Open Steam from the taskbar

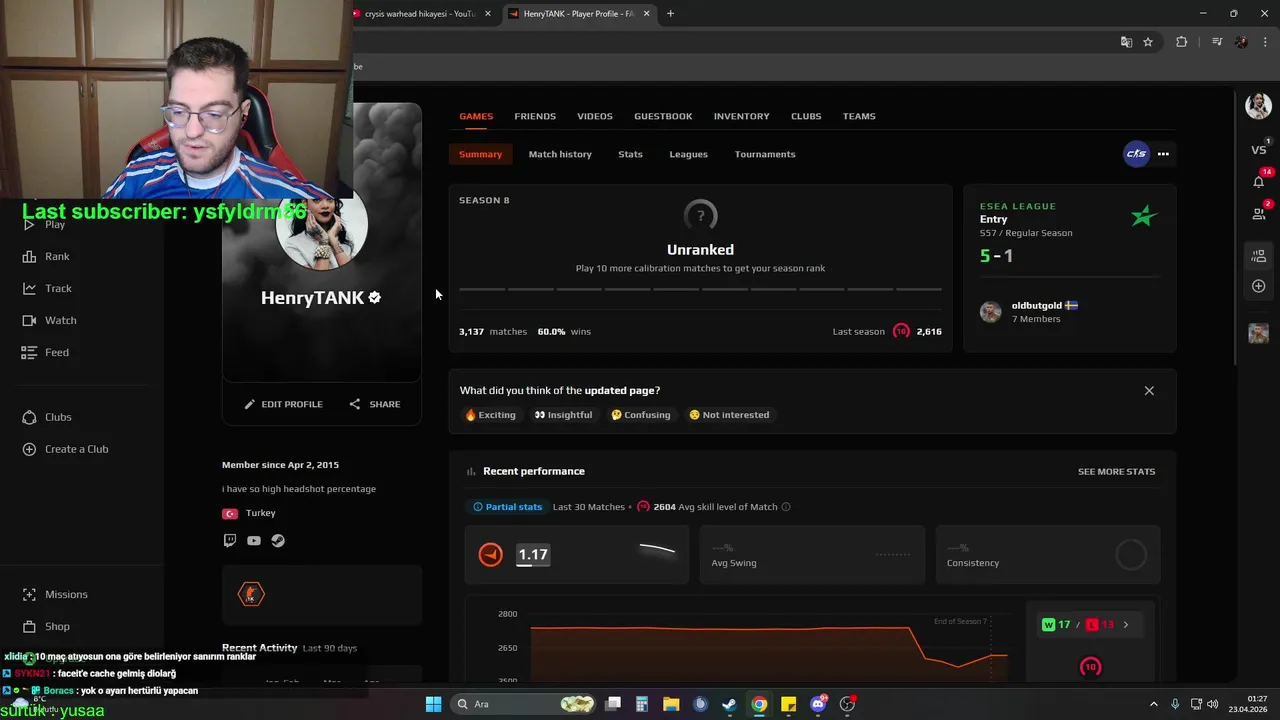coord(729,704)
